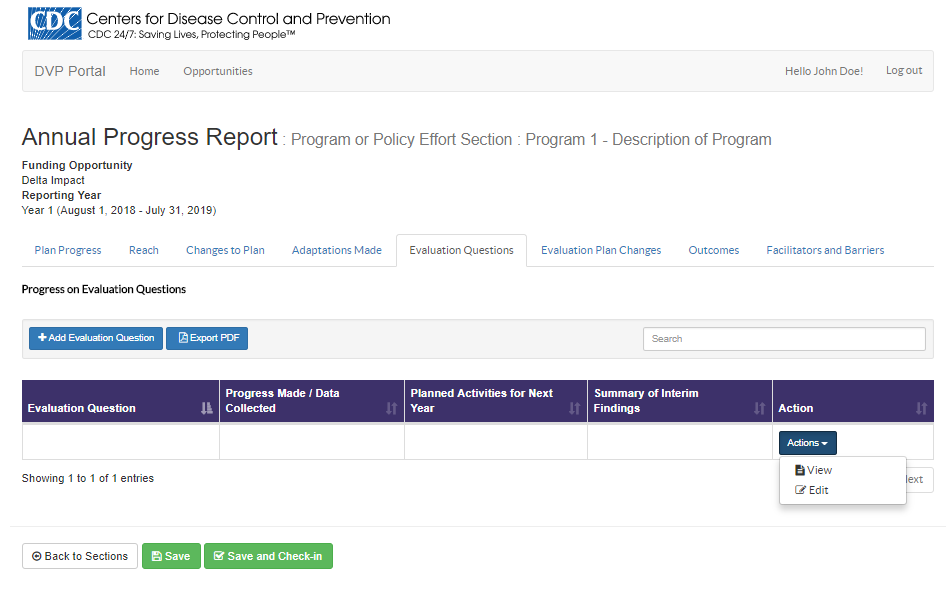Sort by Evaluation Question column
The image size is (952, 611).
point(206,408)
